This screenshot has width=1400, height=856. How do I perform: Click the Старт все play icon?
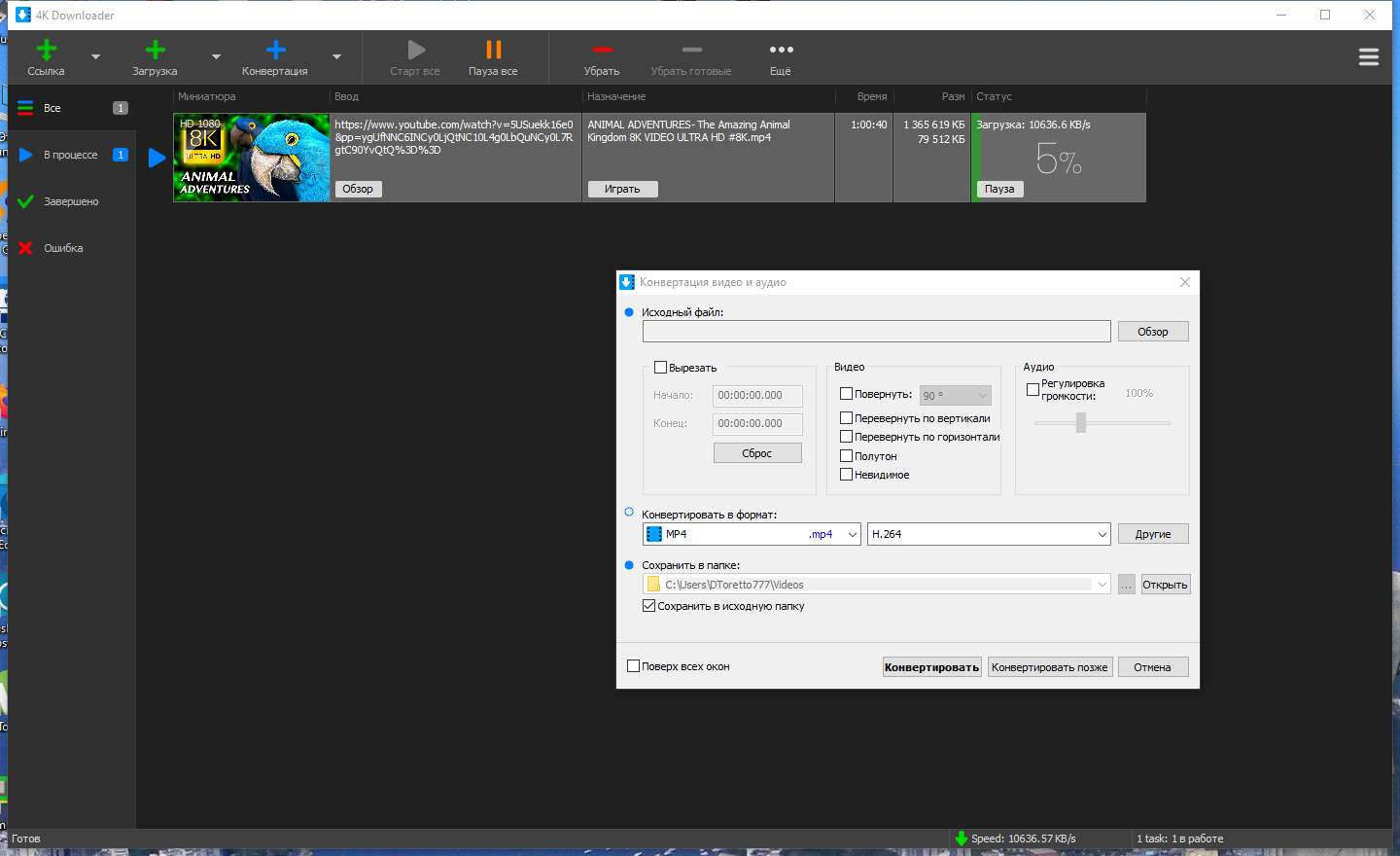pos(416,50)
